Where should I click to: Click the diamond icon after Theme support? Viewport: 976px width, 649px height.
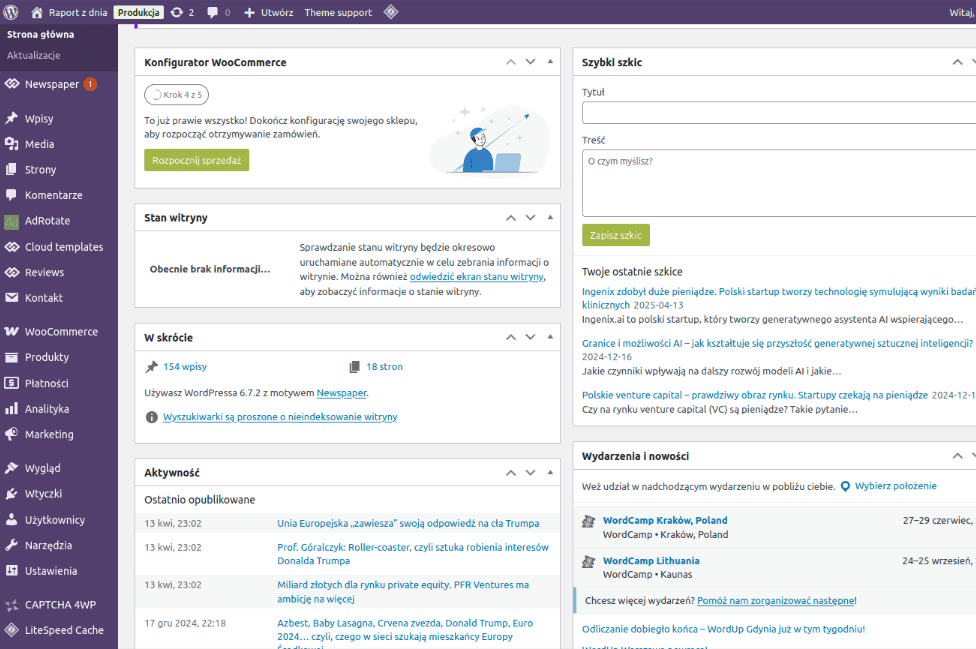(x=391, y=12)
